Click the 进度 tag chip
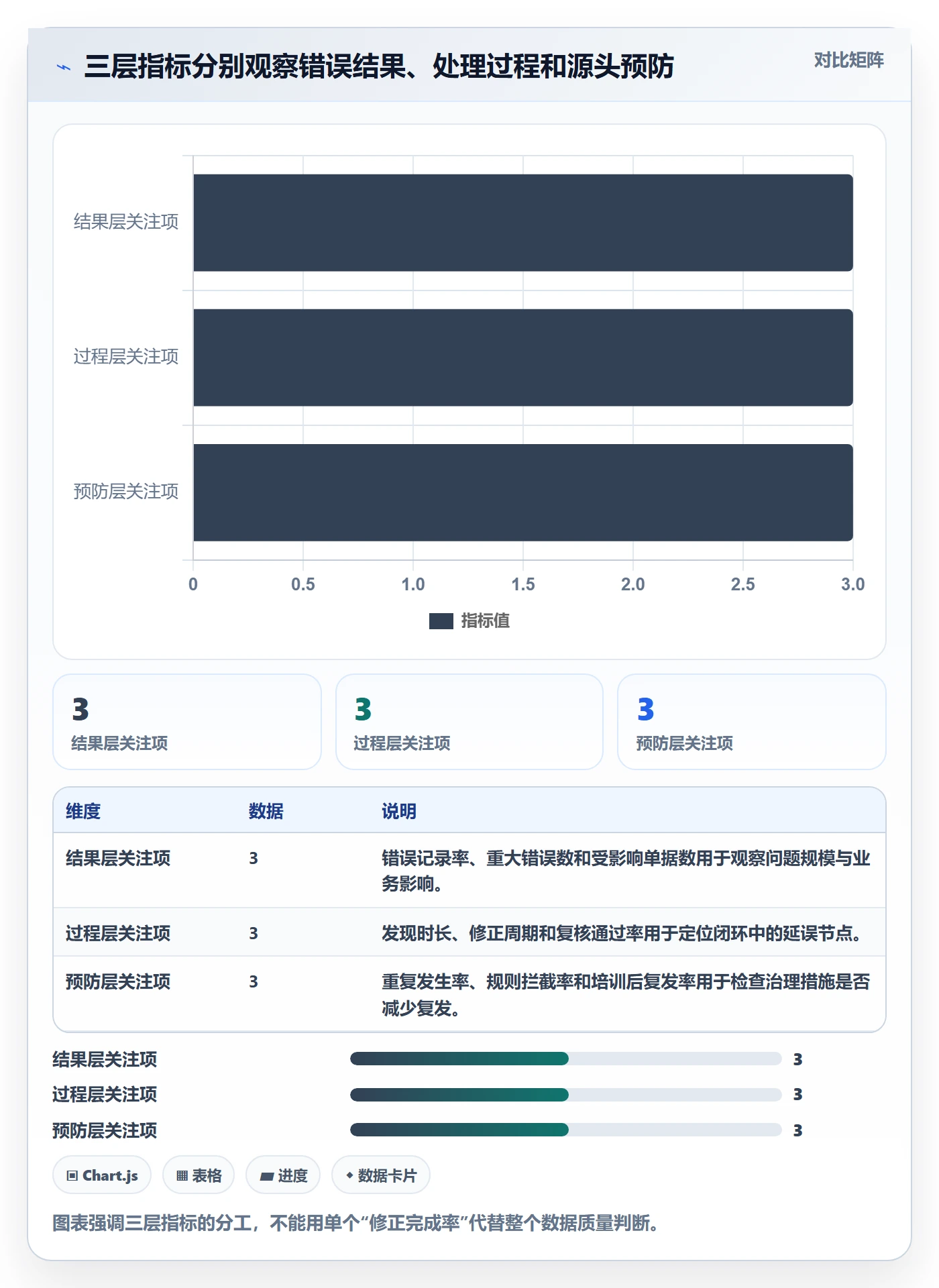This screenshot has width=939, height=1288. click(283, 1175)
